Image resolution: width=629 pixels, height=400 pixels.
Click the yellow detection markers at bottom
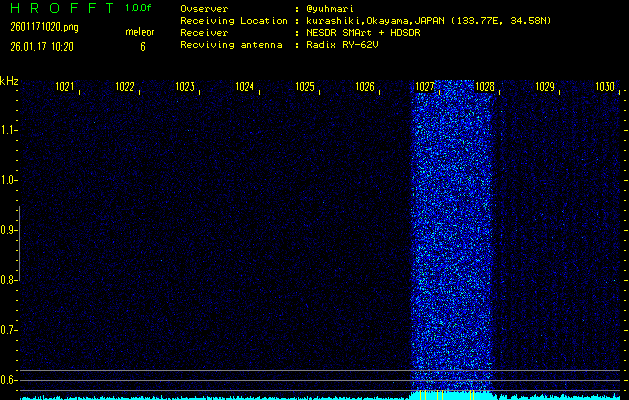pos(447,395)
